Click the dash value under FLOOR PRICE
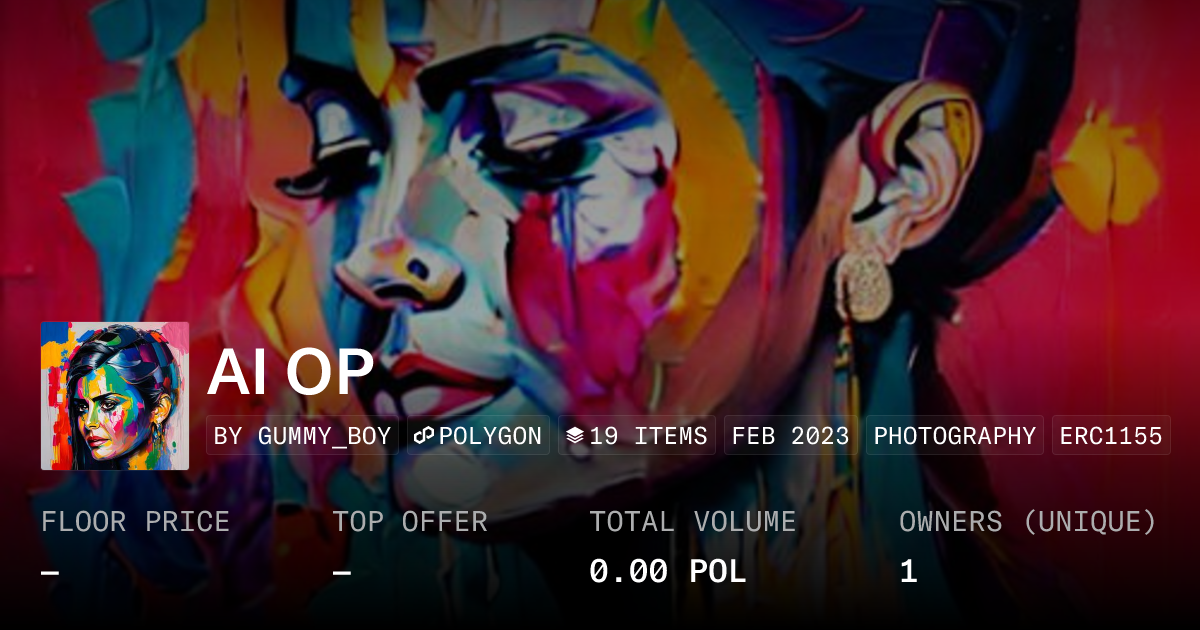 click(x=50, y=572)
